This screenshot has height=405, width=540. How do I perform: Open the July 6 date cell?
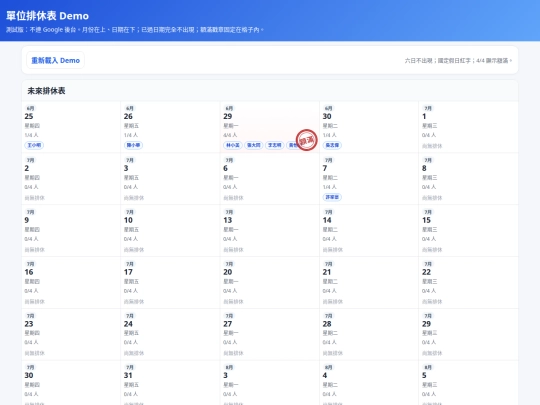(270, 179)
